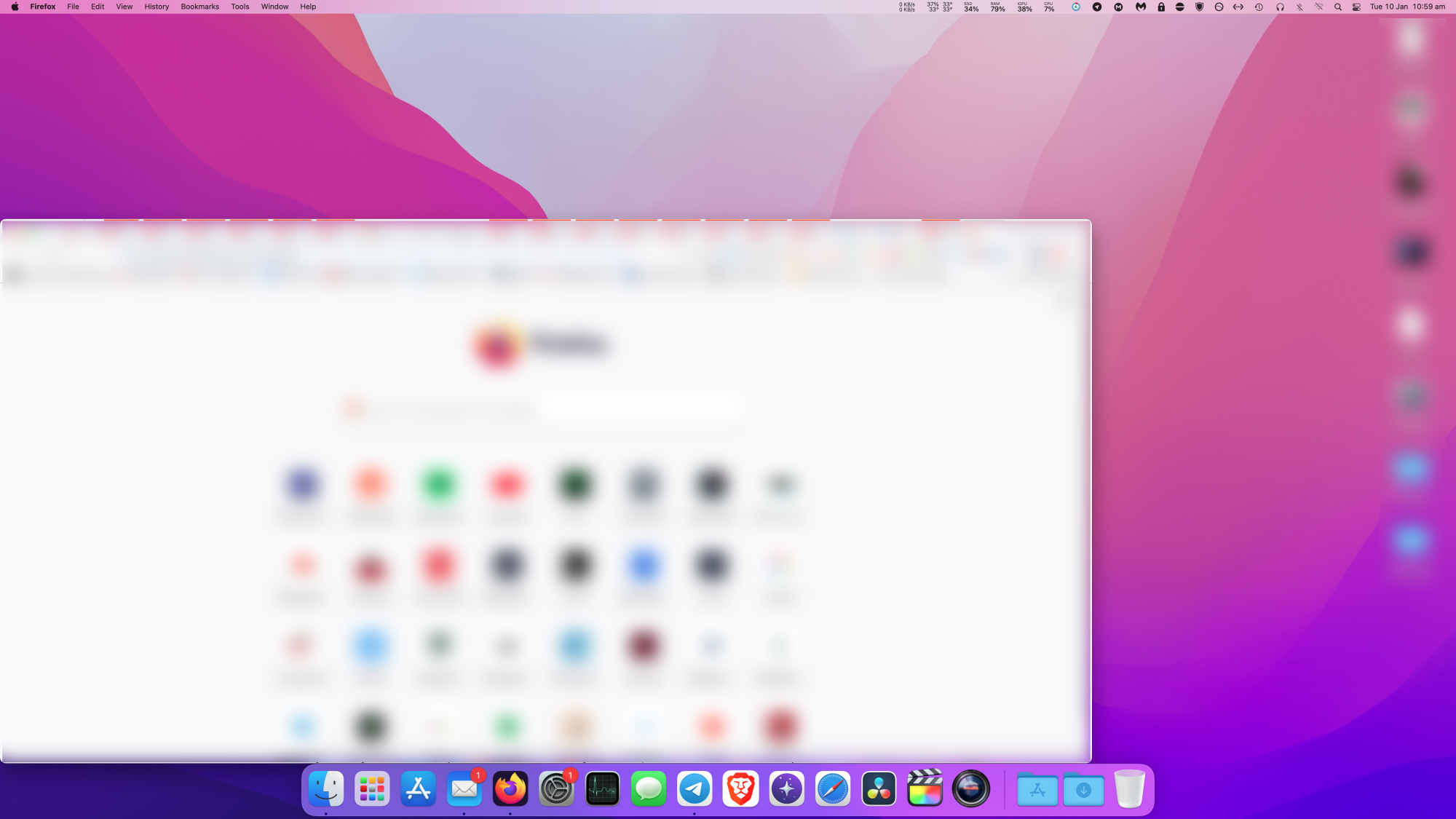The image size is (1456, 819).
Task: Open the Control Center toggle icon
Action: pos(1356,7)
